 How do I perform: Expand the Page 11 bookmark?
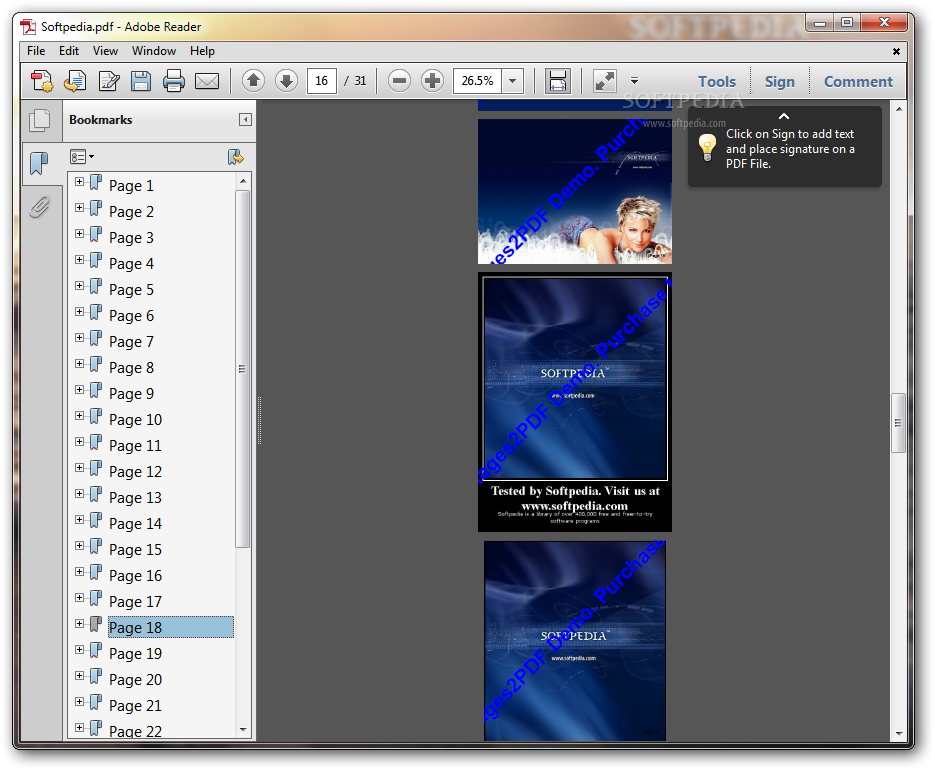79,442
